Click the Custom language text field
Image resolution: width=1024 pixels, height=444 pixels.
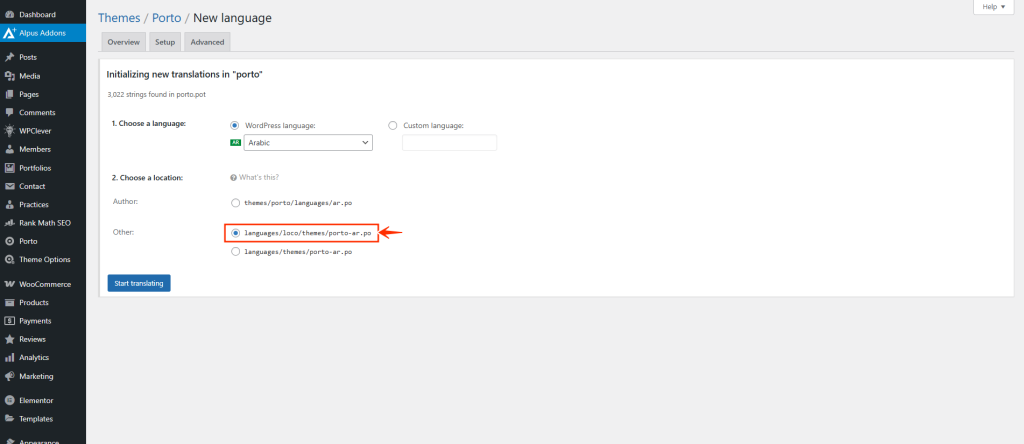point(449,143)
